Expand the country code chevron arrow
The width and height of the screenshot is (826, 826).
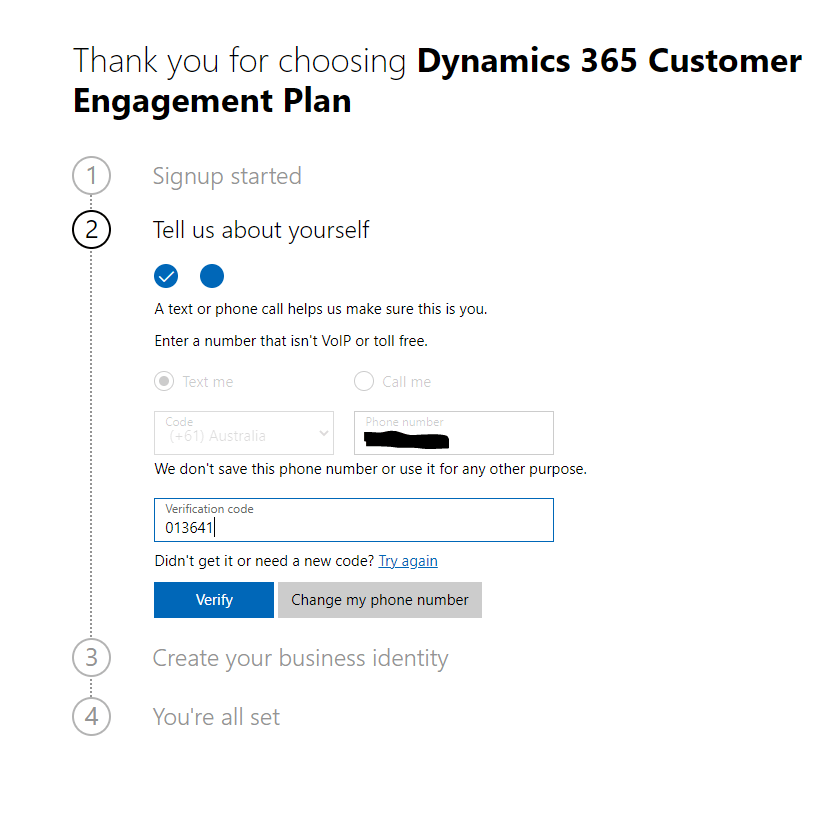(323, 433)
